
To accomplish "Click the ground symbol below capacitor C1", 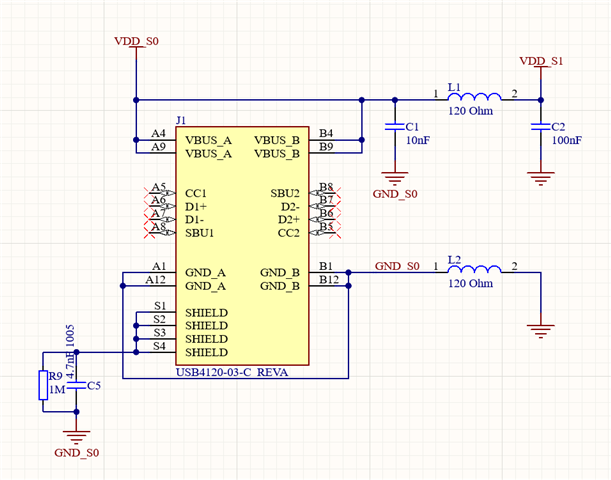I will tap(394, 178).
